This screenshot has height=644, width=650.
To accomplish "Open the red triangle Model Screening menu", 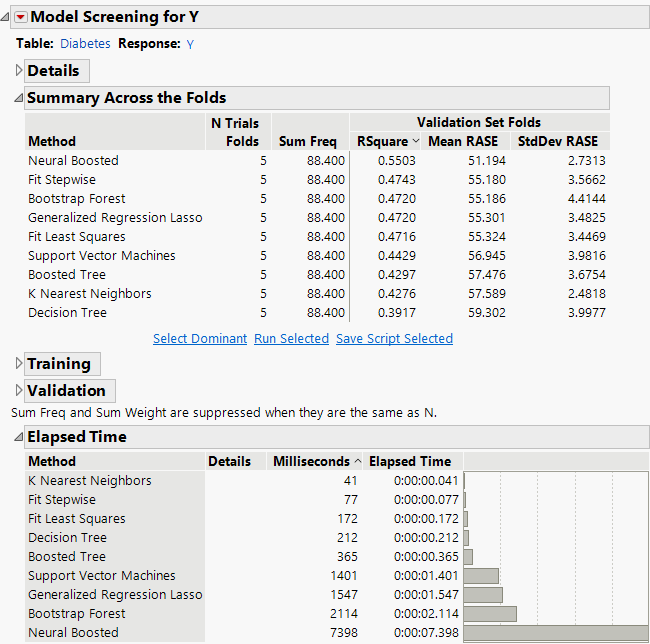I will [21, 17].
